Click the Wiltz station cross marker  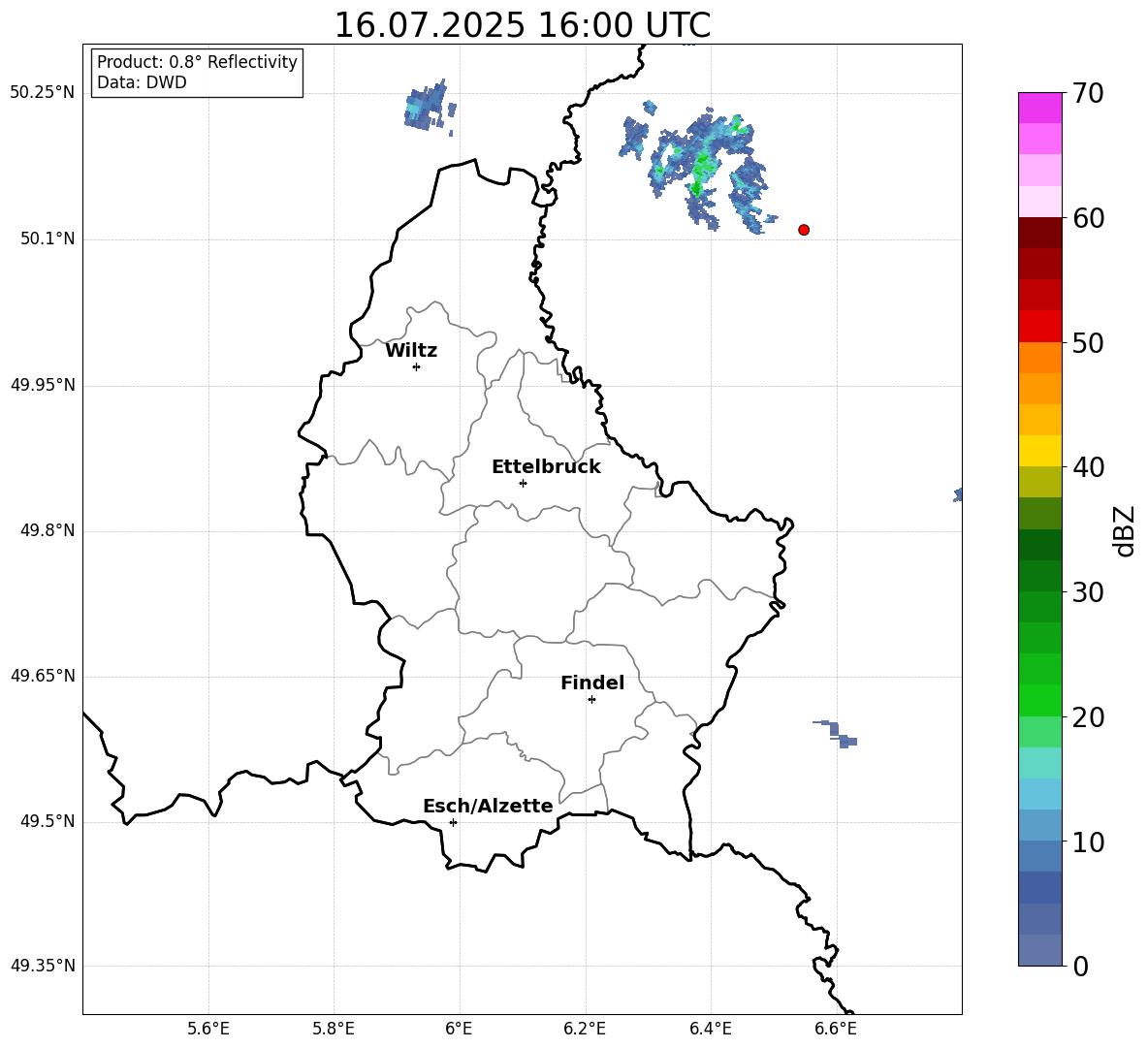(417, 366)
